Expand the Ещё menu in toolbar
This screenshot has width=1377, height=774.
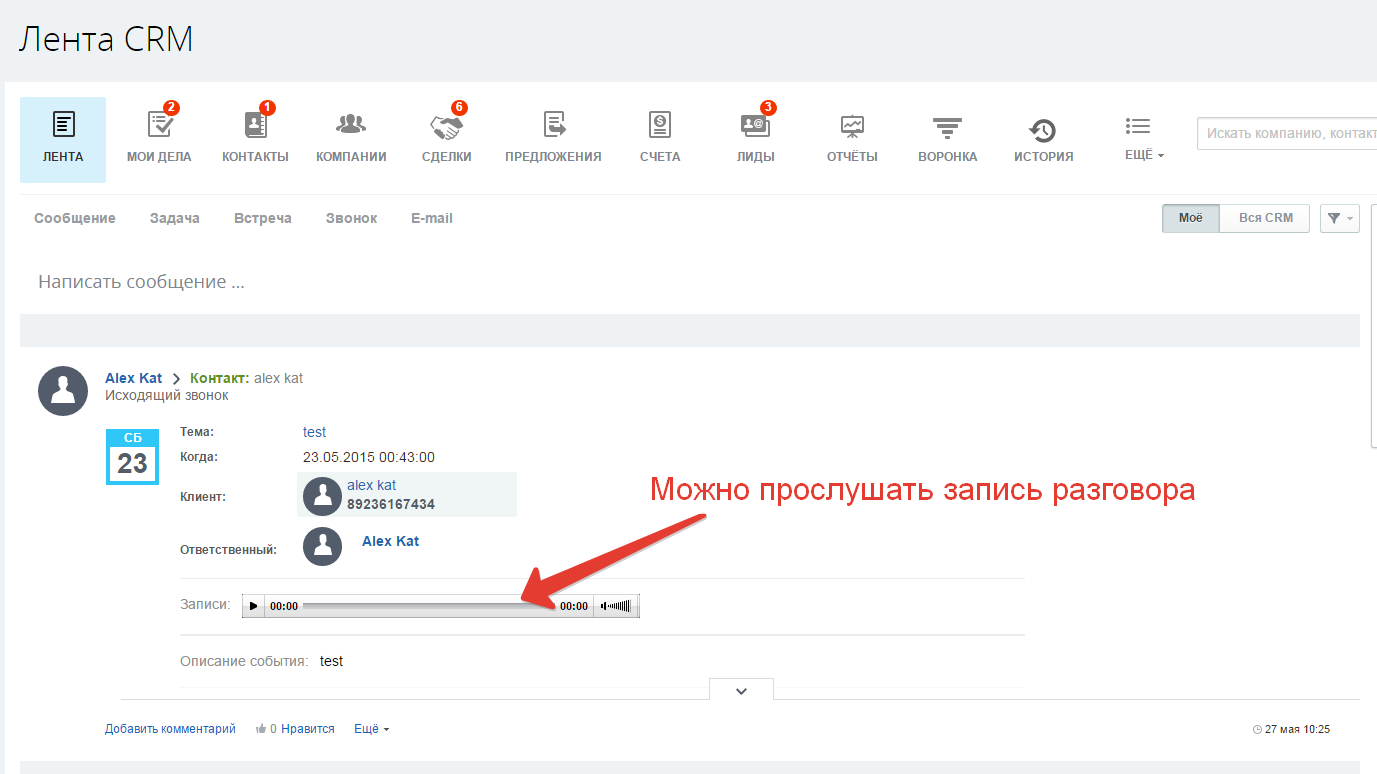tap(1138, 137)
